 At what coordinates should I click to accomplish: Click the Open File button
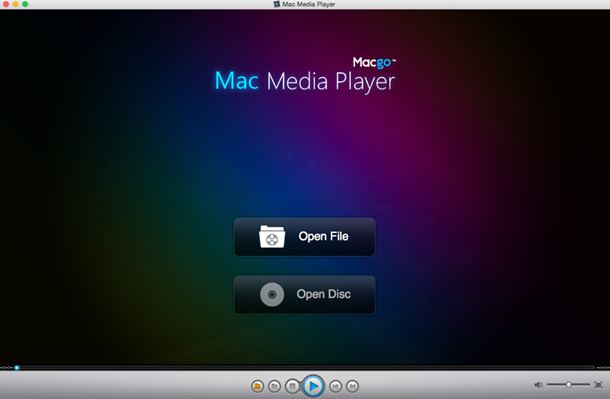click(x=304, y=236)
